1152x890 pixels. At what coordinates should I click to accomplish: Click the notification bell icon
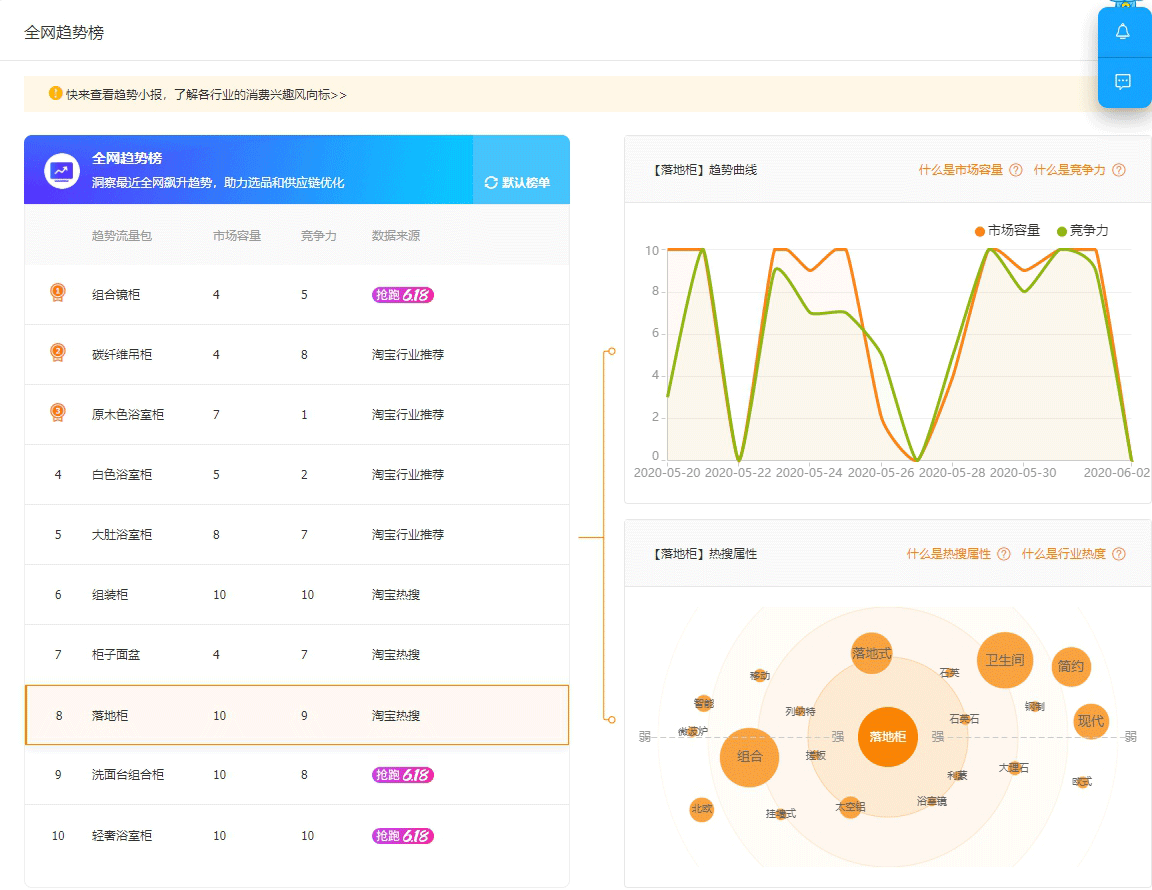click(x=1123, y=32)
